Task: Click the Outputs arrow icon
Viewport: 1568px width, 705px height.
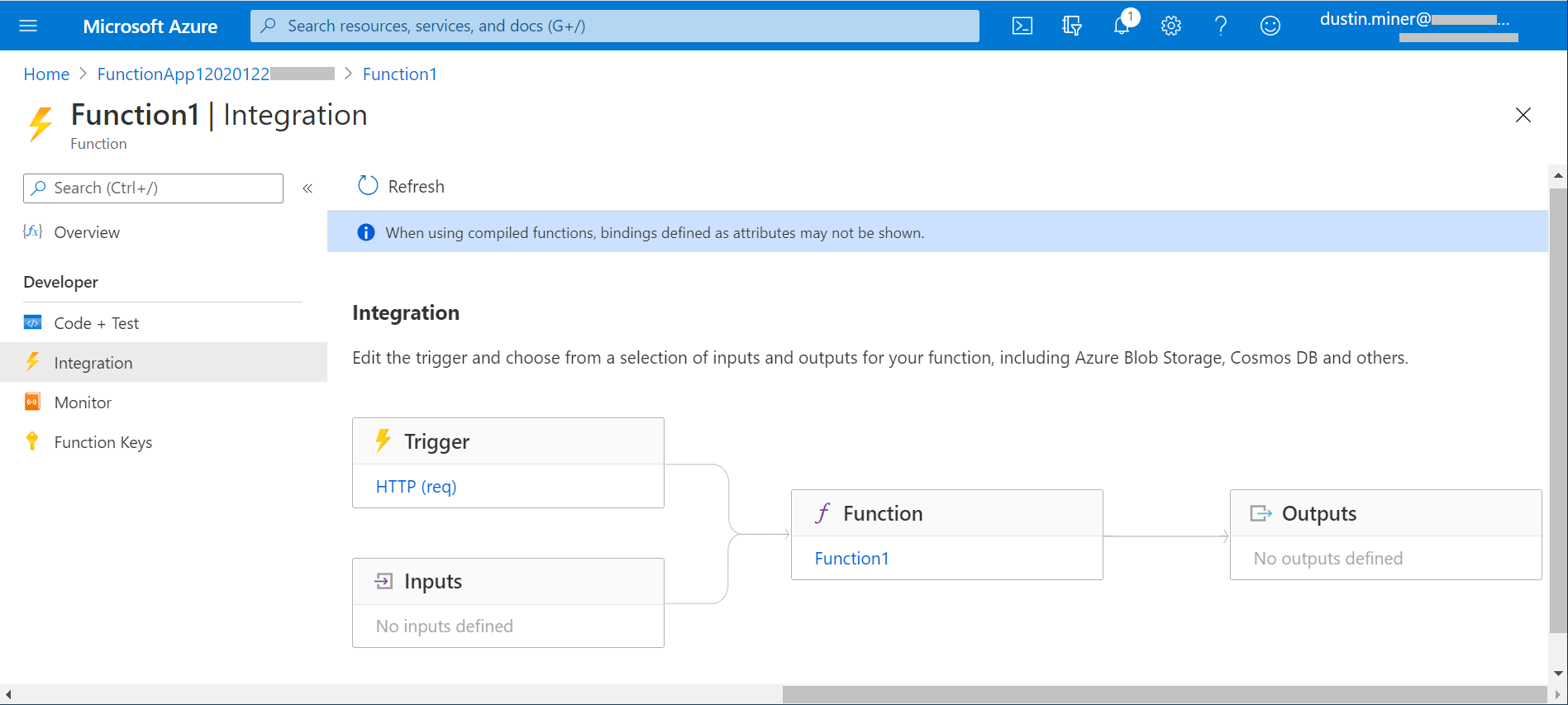Action: [1261, 513]
